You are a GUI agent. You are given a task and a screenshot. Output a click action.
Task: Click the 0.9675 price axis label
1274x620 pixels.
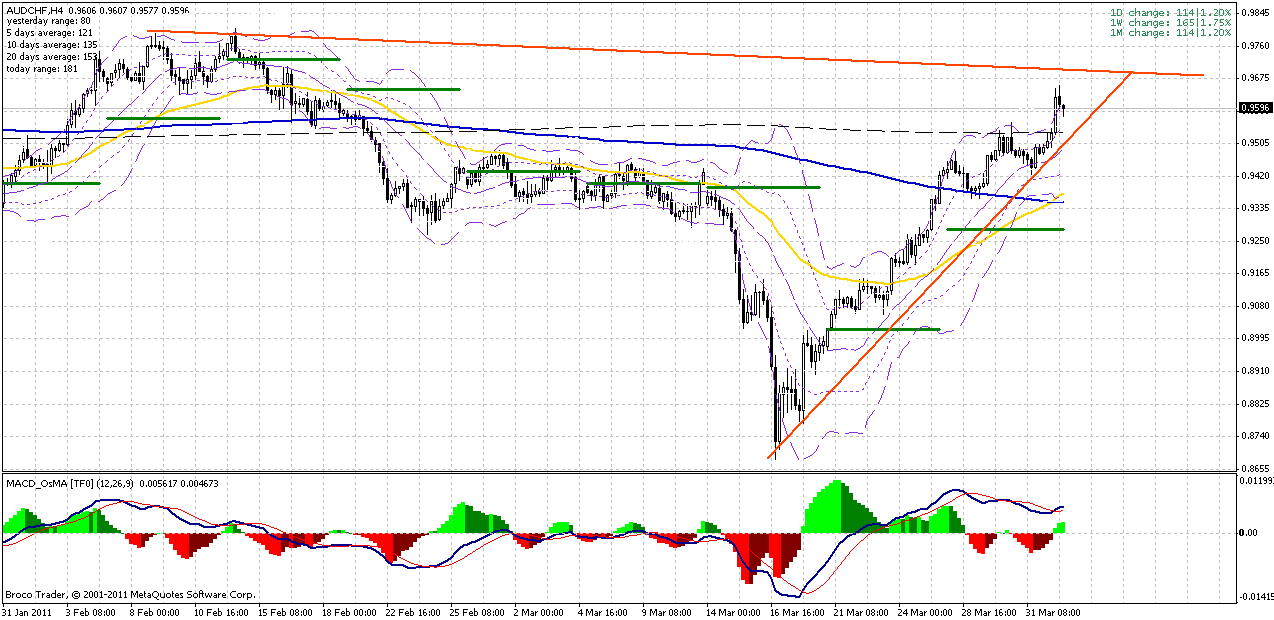point(1255,78)
